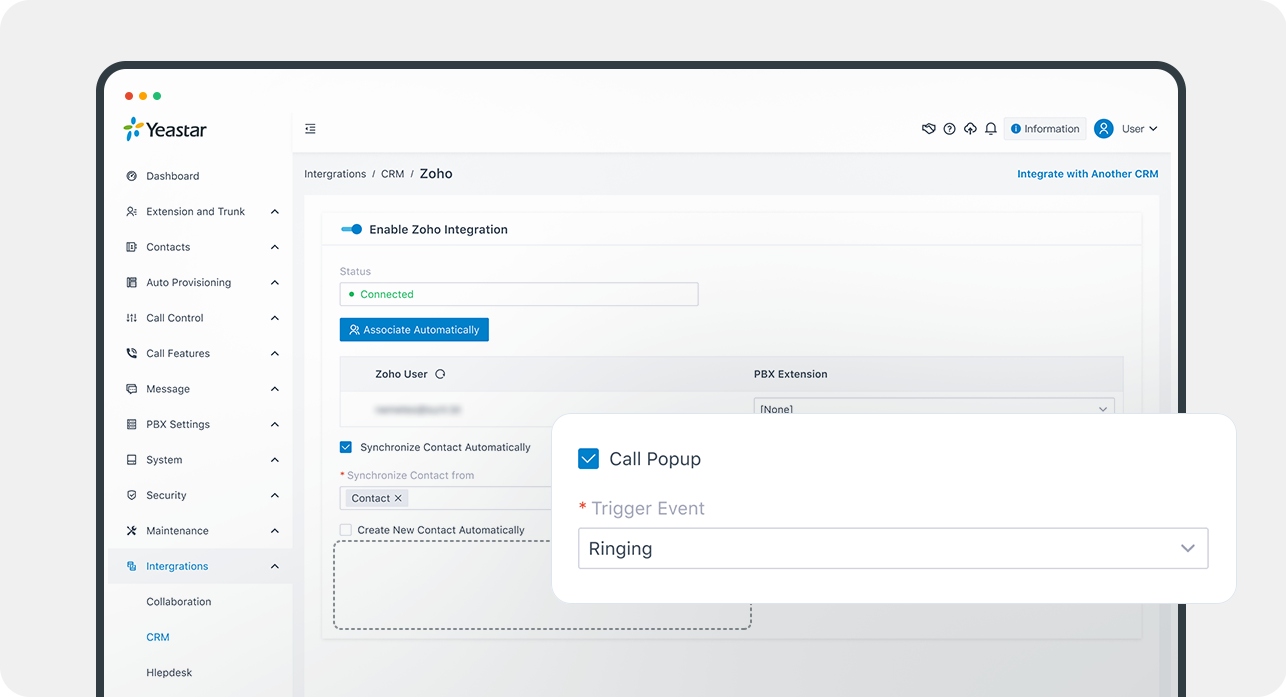This screenshot has height=697, width=1286.
Task: Open help via the question mark icon
Action: pos(949,129)
